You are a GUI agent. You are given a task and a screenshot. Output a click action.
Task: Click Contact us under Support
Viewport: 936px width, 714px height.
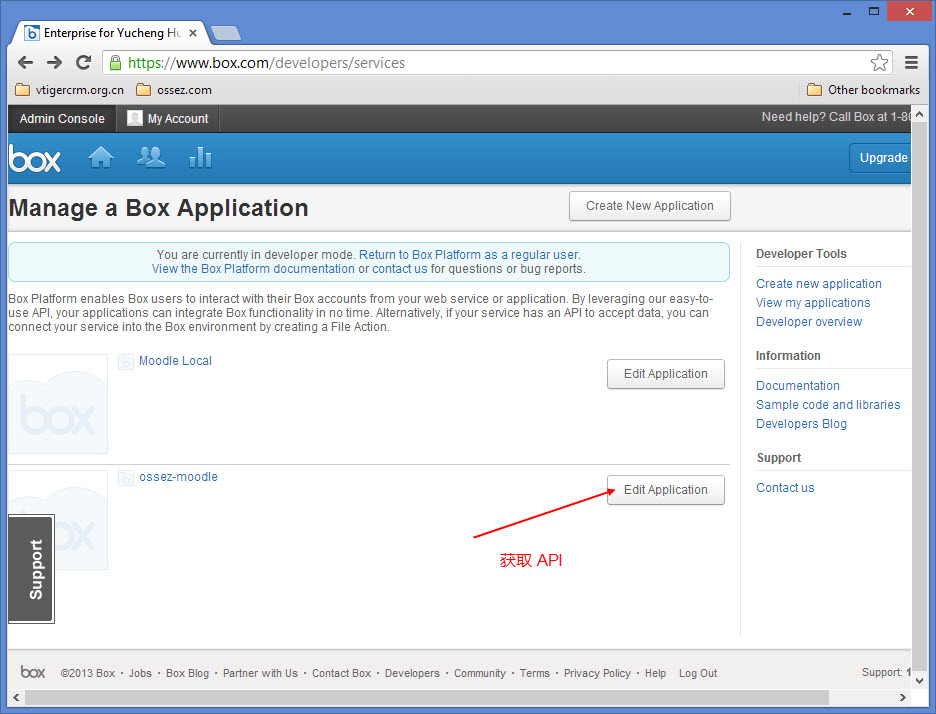point(785,488)
